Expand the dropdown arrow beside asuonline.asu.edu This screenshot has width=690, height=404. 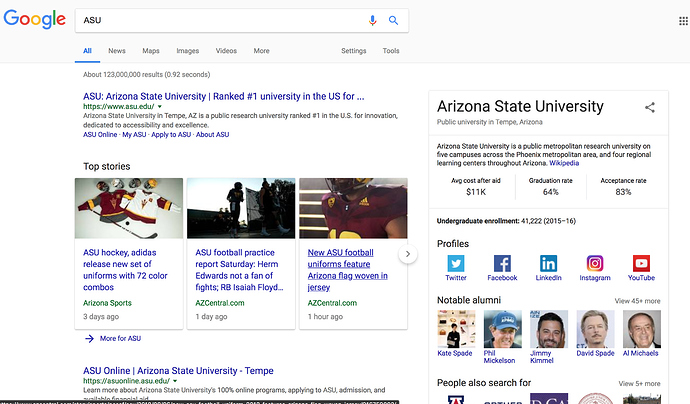click(x=175, y=381)
